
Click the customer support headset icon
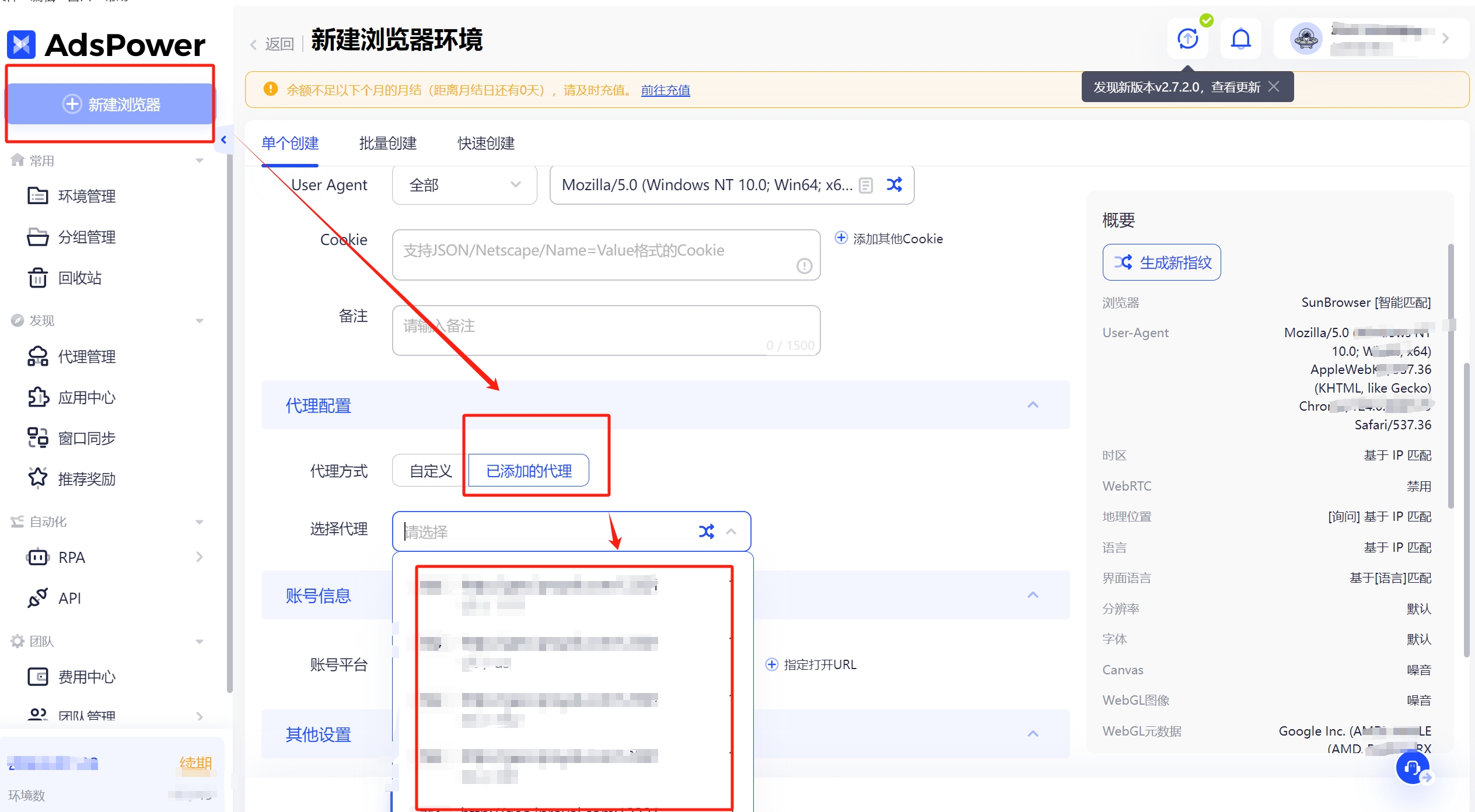coord(1412,768)
